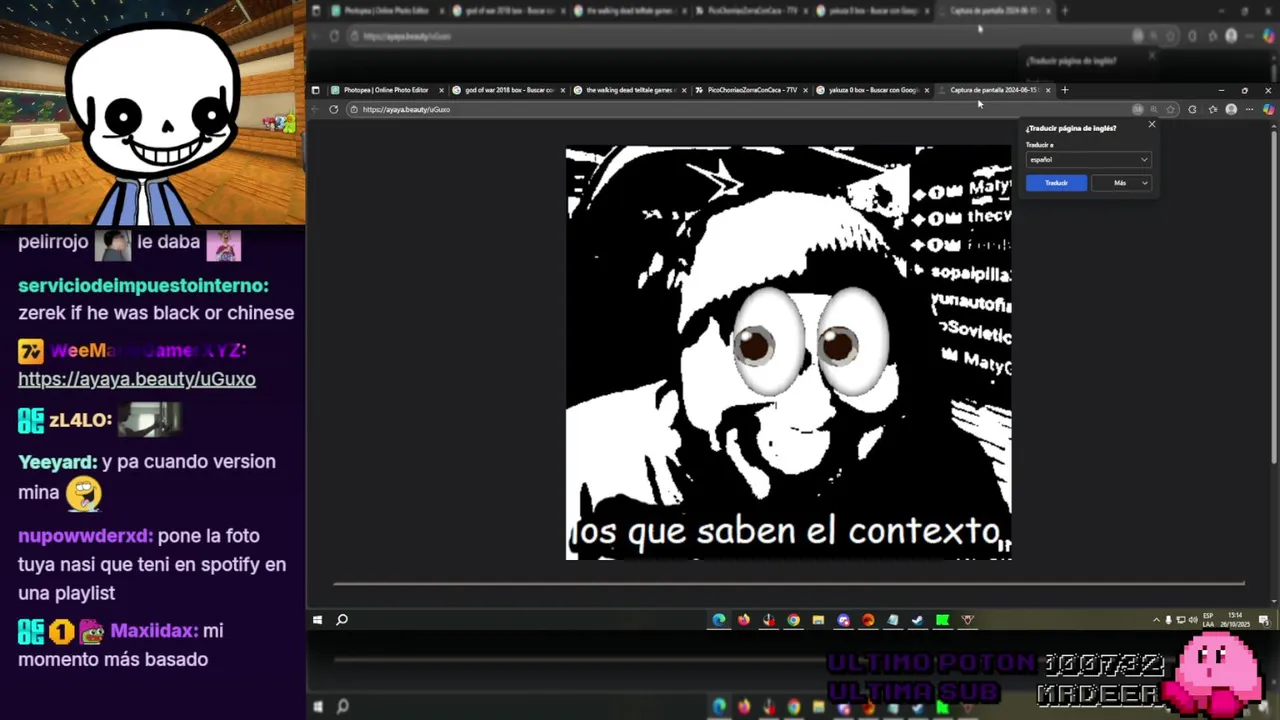Open the notification center icon

[x=1265, y=620]
